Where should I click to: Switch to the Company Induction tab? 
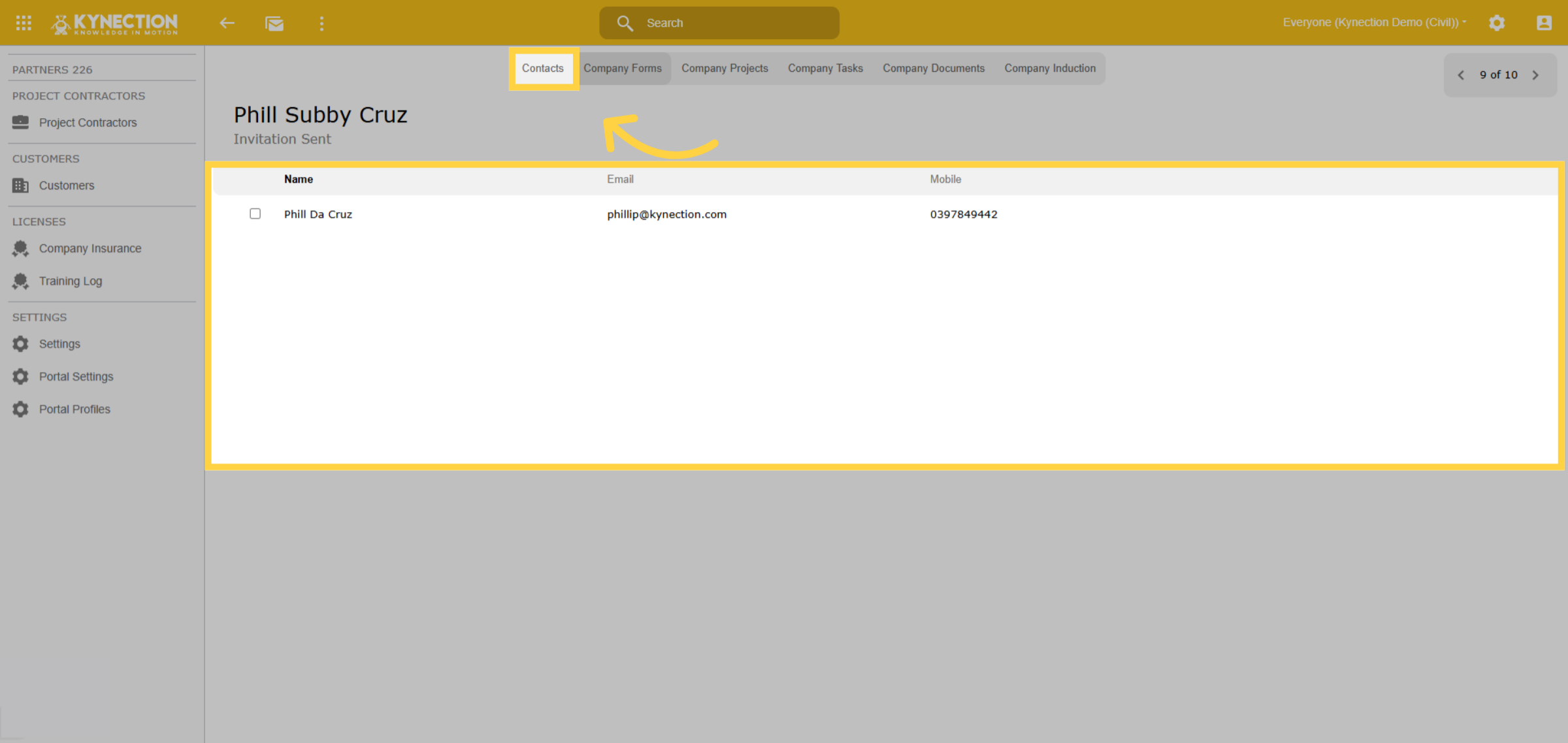1050,68
